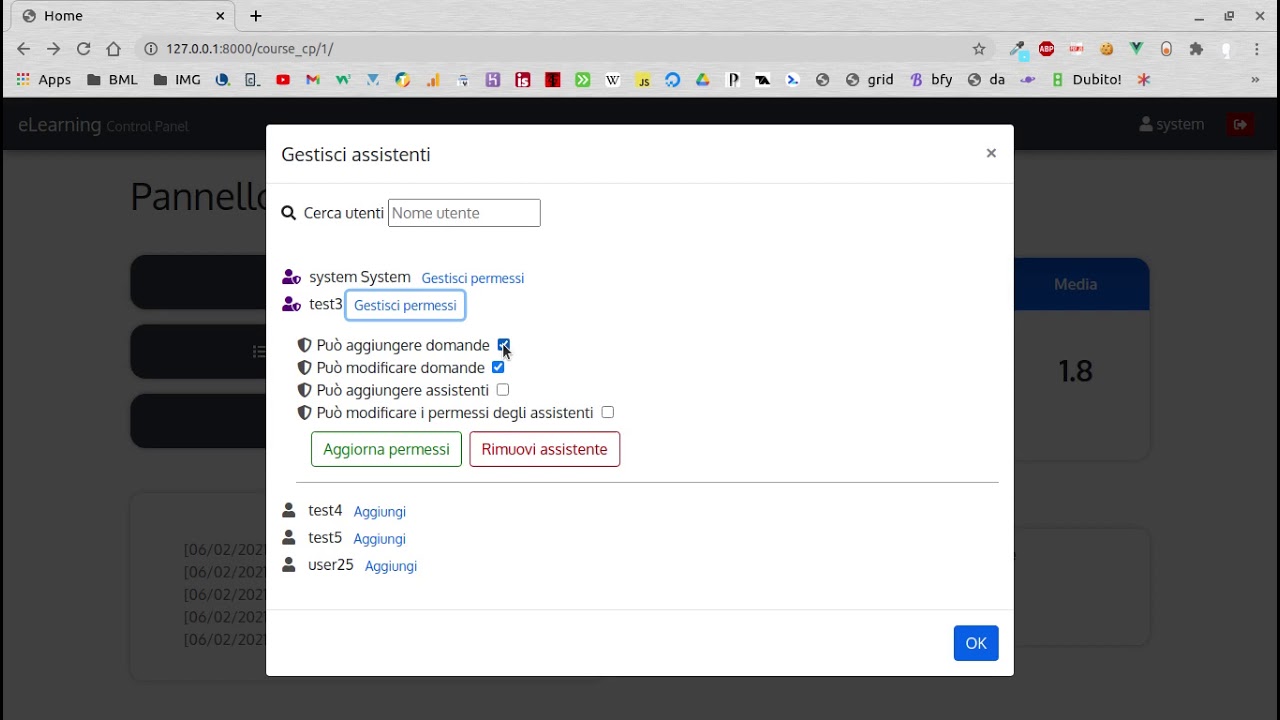Open the IMG bookmarks folder
Viewport: 1280px width, 720px height.
[177, 80]
